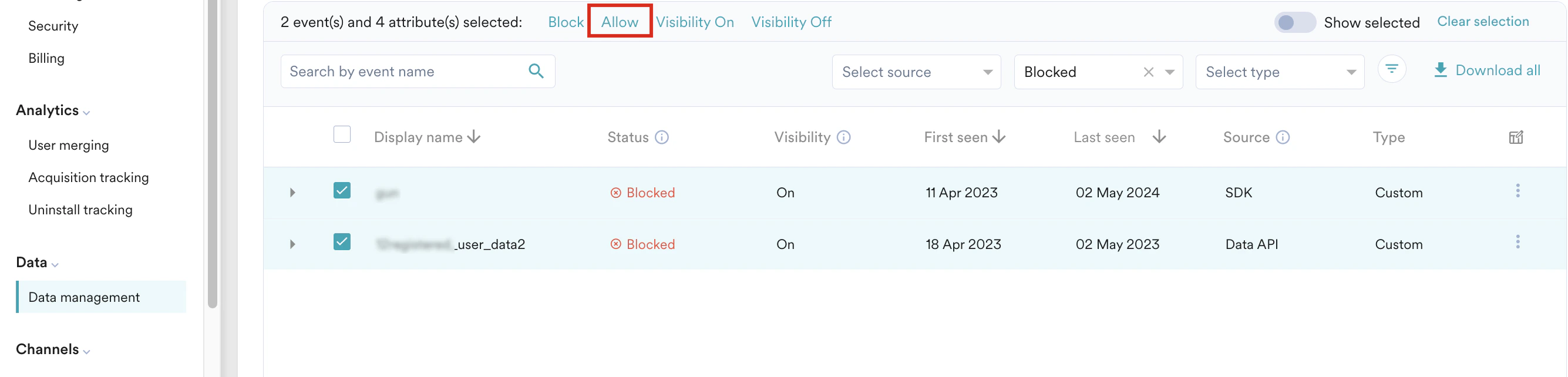Uncheck the first row's checkbox

coord(342,190)
